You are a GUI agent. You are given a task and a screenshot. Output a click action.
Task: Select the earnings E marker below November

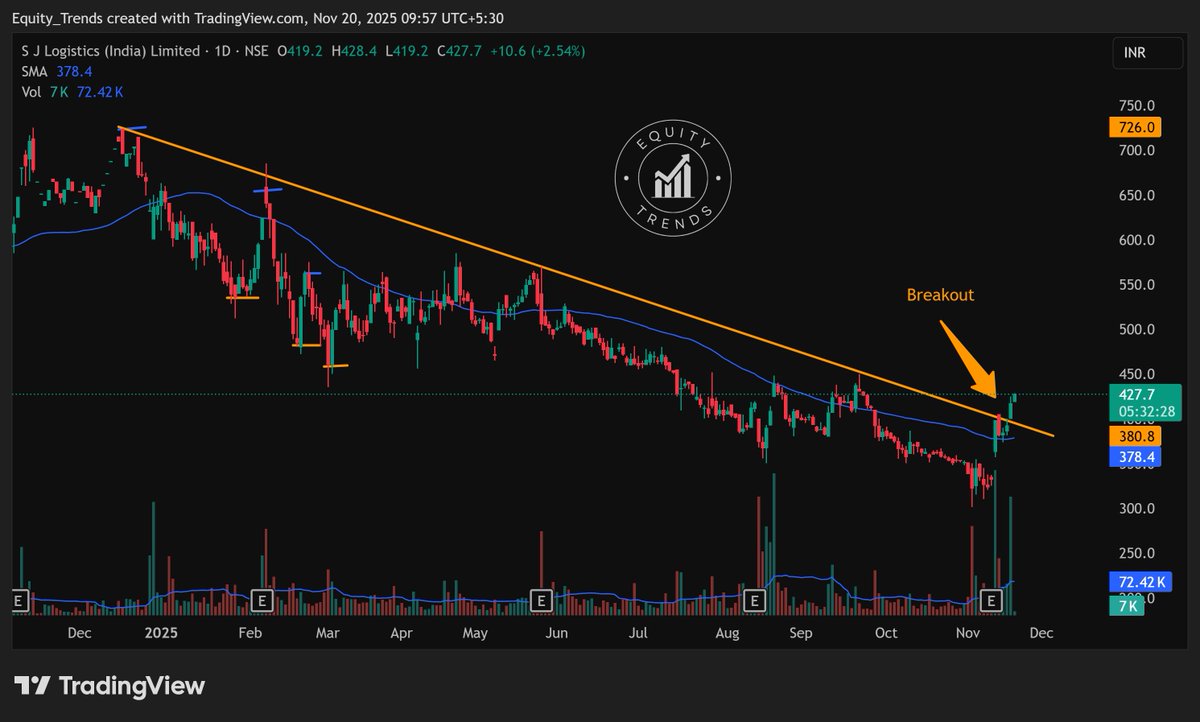[x=991, y=601]
